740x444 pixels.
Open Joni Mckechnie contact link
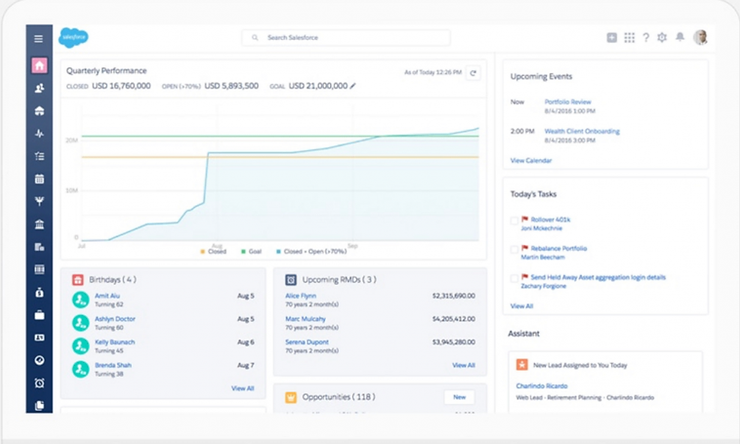coord(541,228)
